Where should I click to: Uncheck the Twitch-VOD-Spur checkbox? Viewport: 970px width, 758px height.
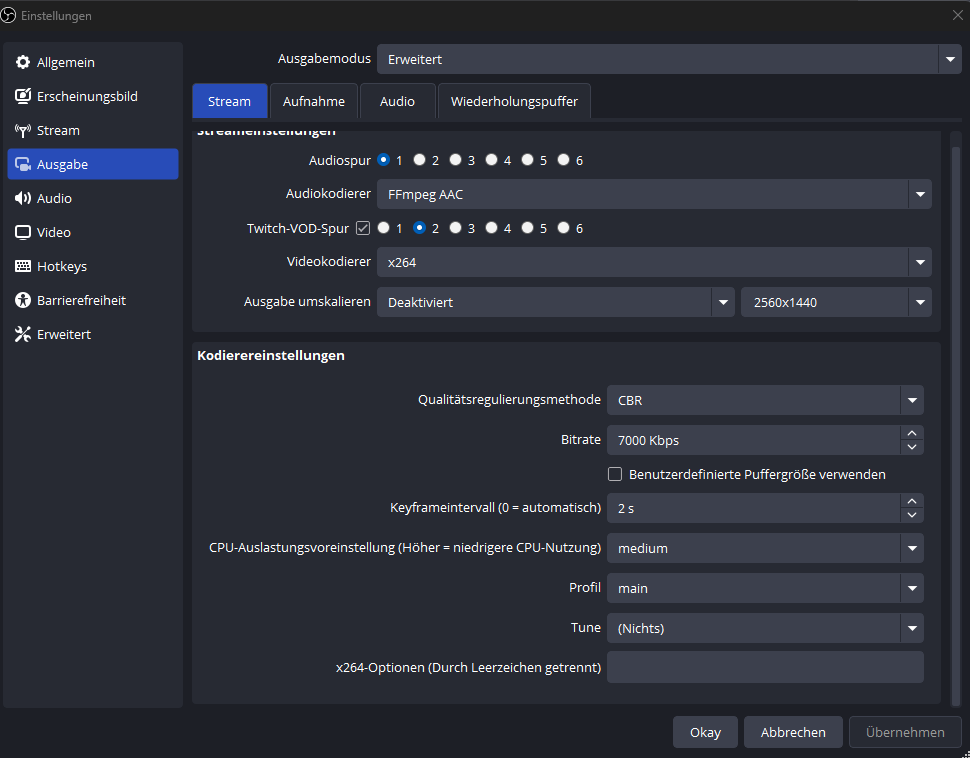click(363, 228)
